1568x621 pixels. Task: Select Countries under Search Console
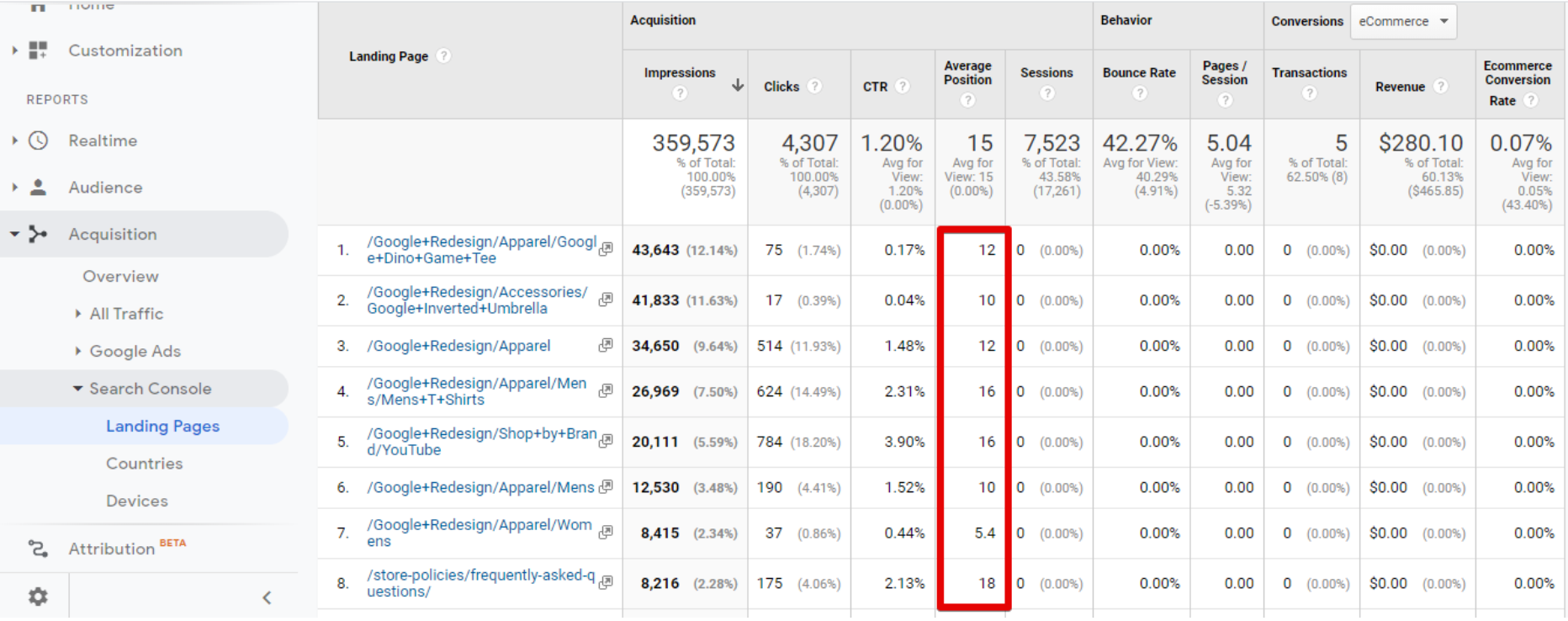tap(144, 464)
